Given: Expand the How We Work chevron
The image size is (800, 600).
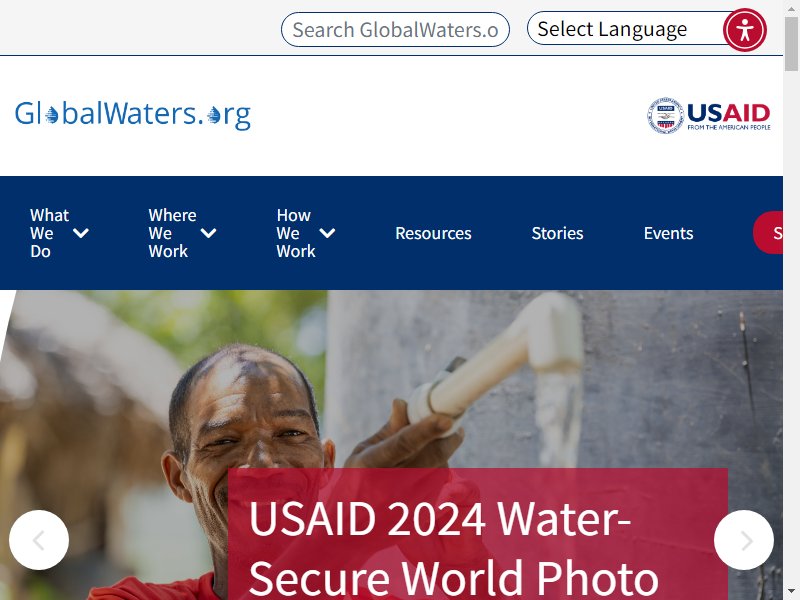Looking at the screenshot, I should point(327,233).
